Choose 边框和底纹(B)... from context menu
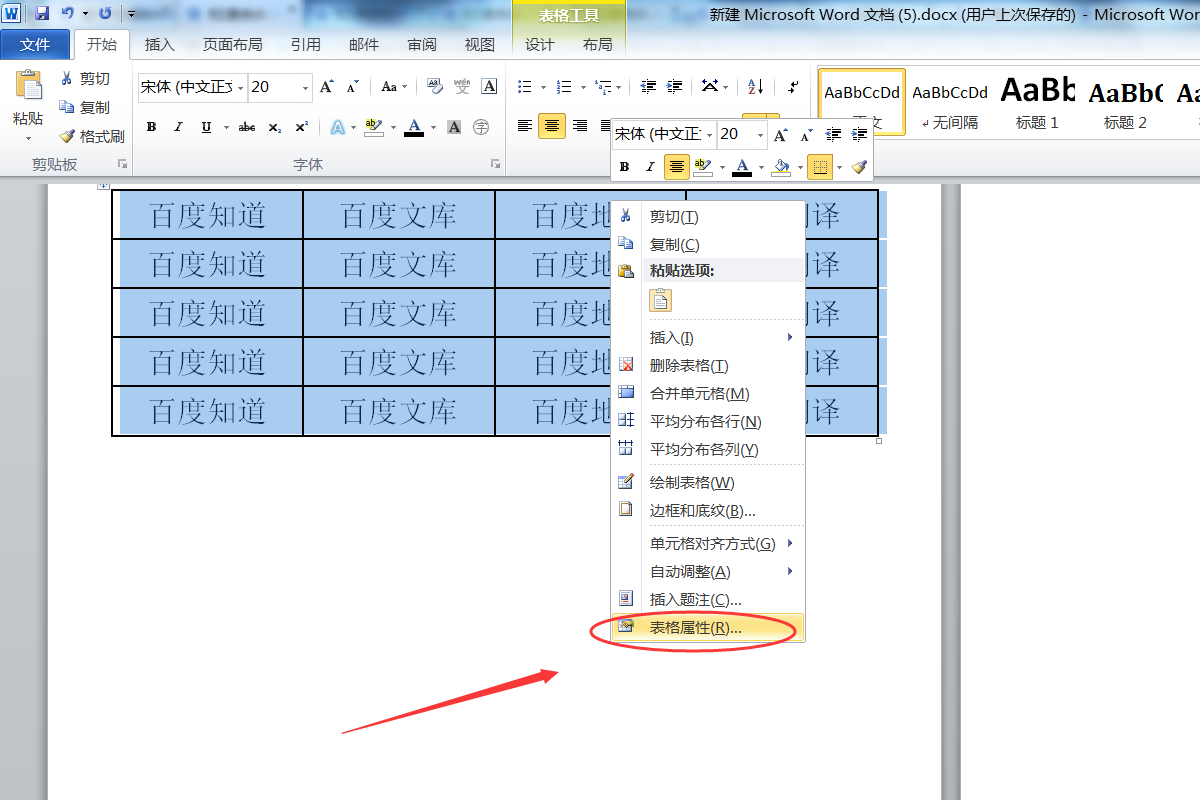 [x=708, y=510]
